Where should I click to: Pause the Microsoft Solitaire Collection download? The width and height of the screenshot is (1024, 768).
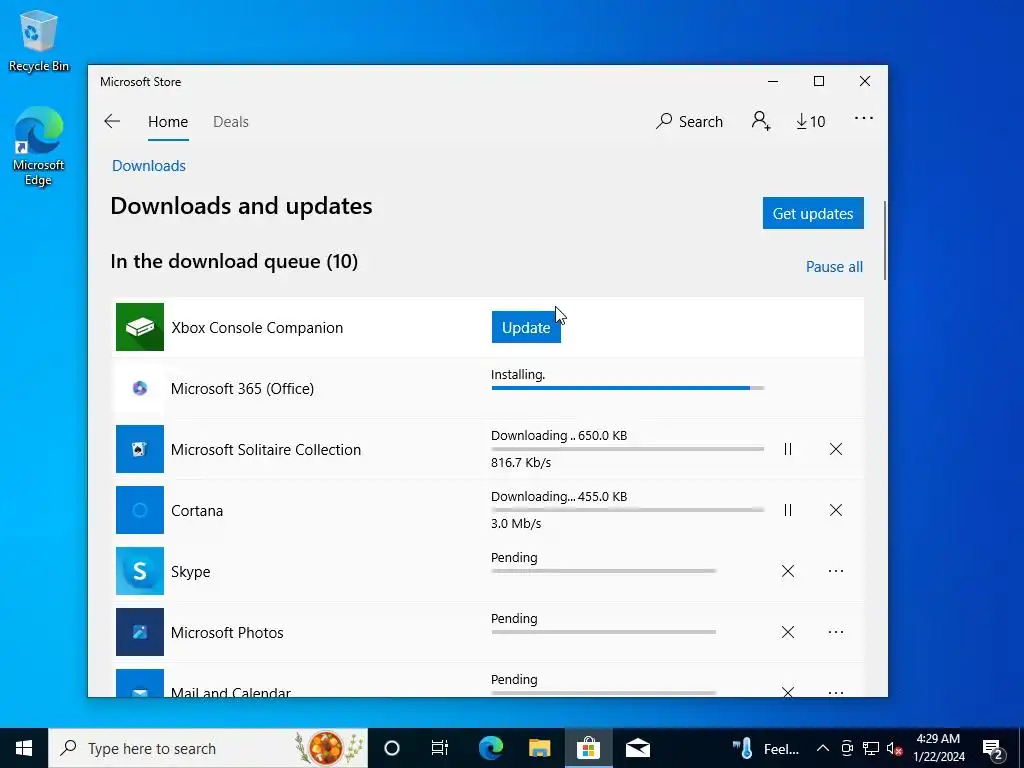[x=788, y=449]
